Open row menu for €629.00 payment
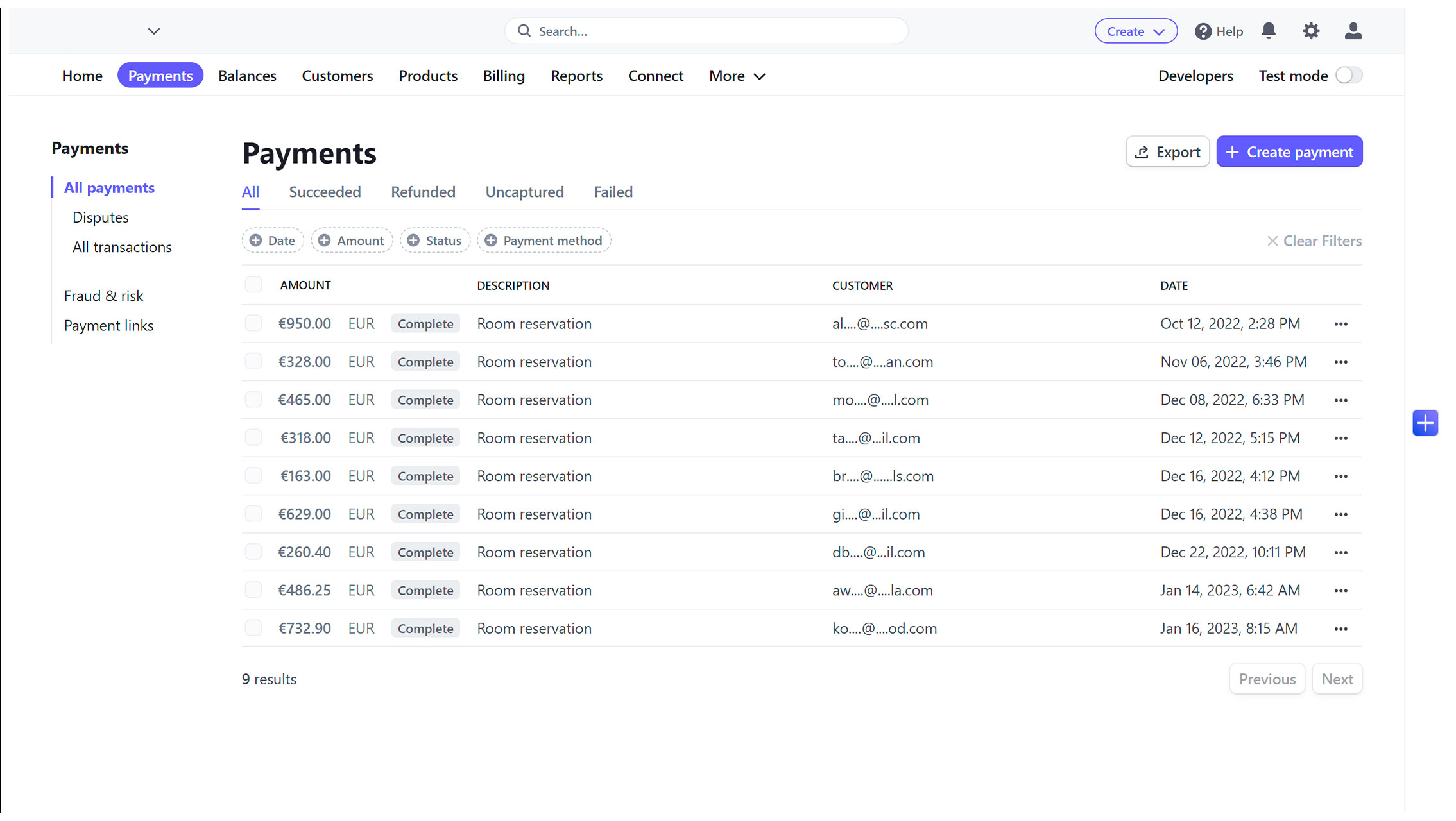Viewport: 1456px width, 821px height. 1340,514
